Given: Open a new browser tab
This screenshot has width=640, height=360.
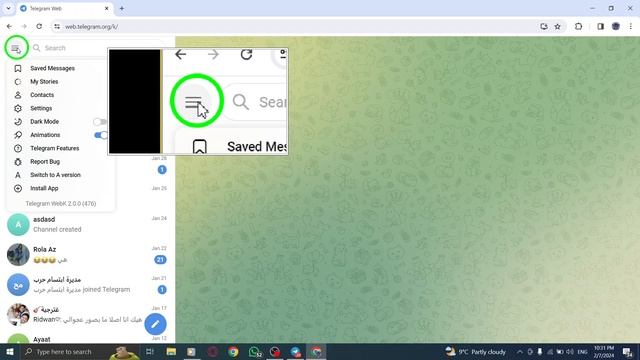Looking at the screenshot, I should (x=122, y=8).
